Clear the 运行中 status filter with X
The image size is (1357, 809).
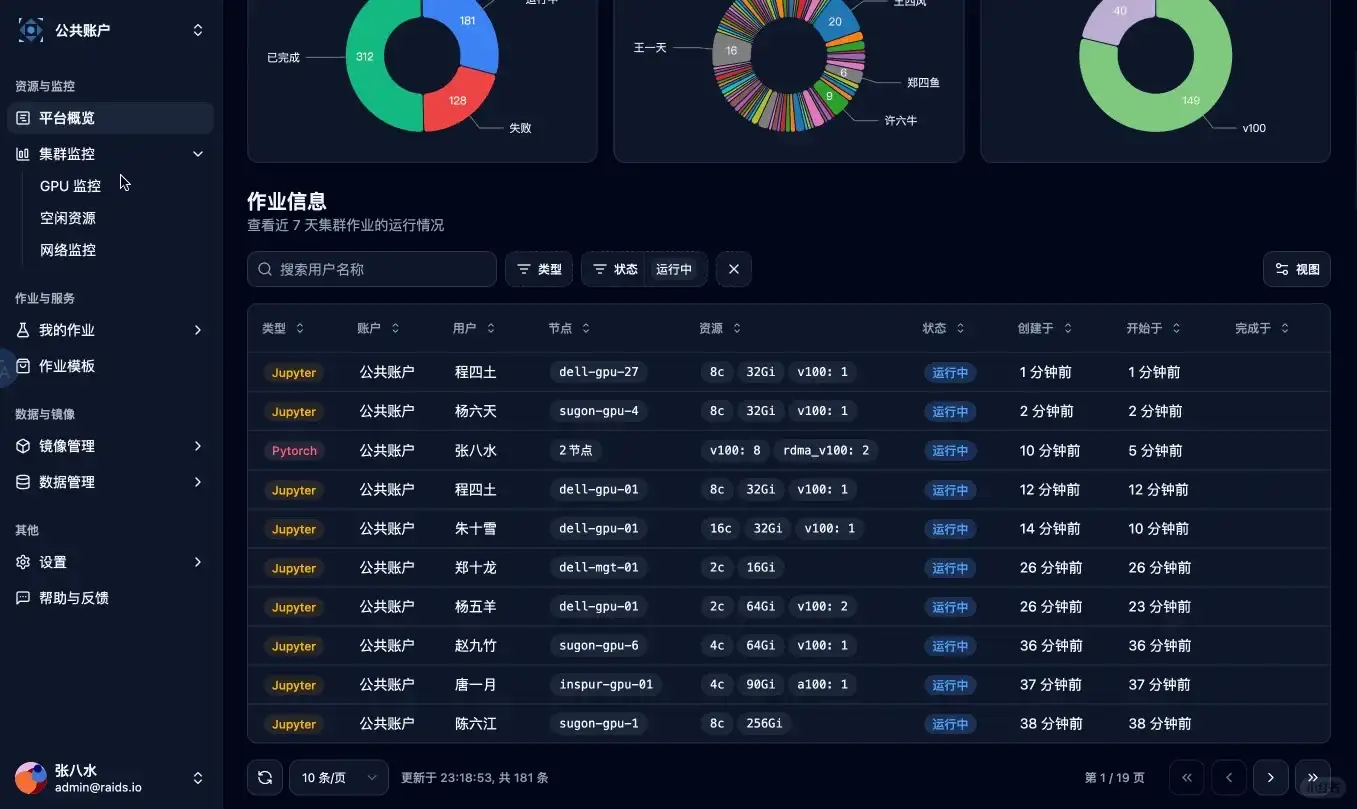(x=733, y=269)
